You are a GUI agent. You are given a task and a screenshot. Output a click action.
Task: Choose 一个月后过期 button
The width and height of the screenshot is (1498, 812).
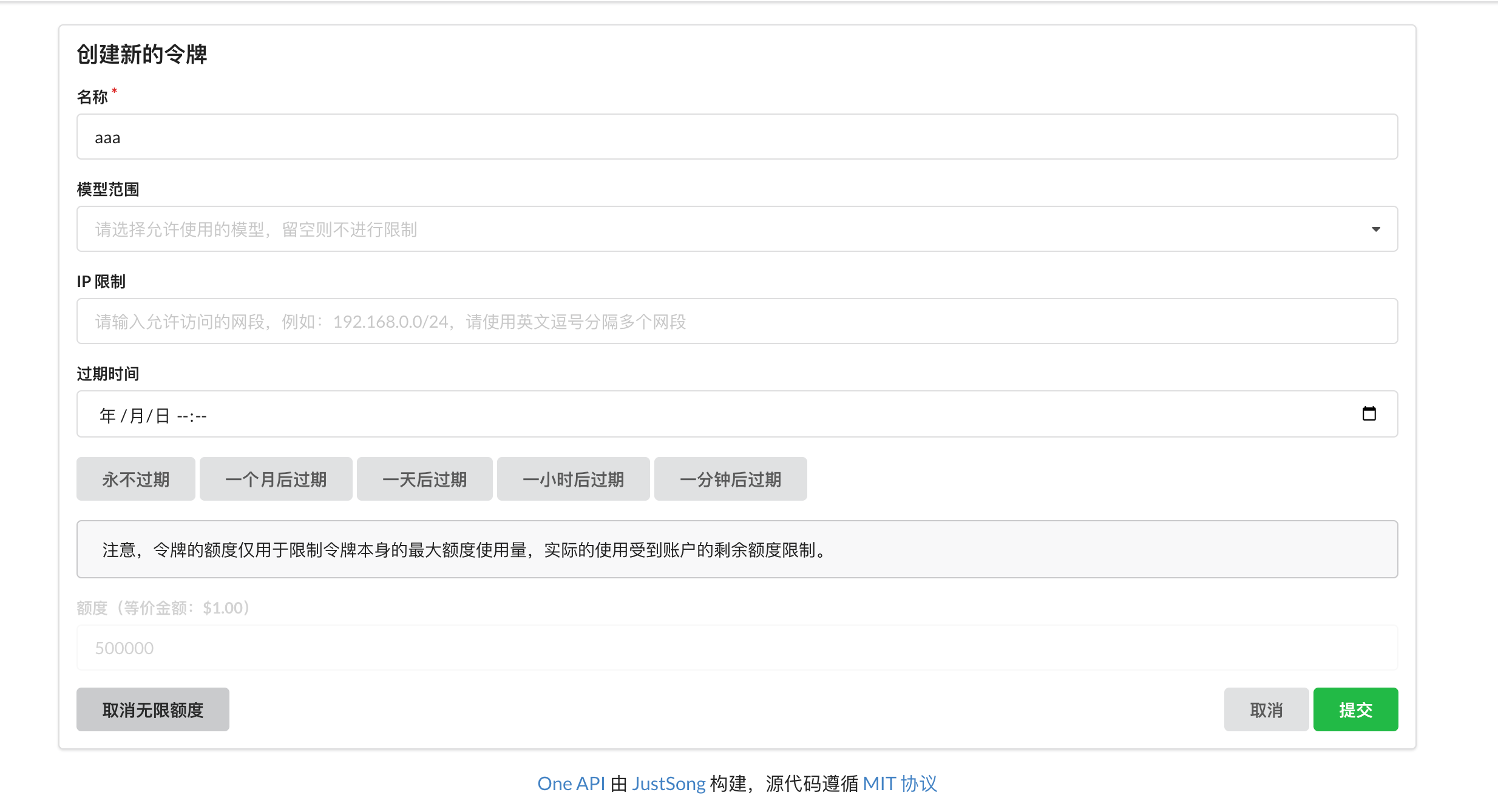276,479
